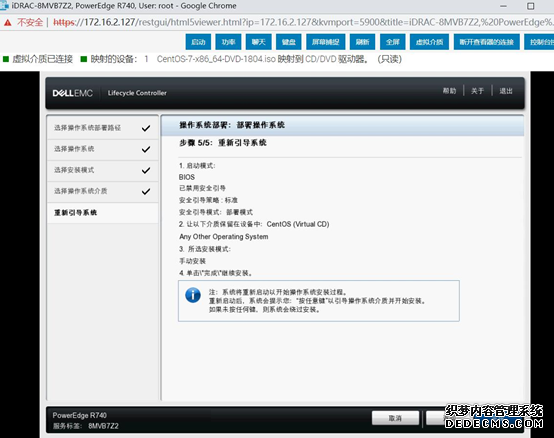The width and height of the screenshot is (554, 438).
Task: Click the 手动安装 install mode value
Action: 193,261
